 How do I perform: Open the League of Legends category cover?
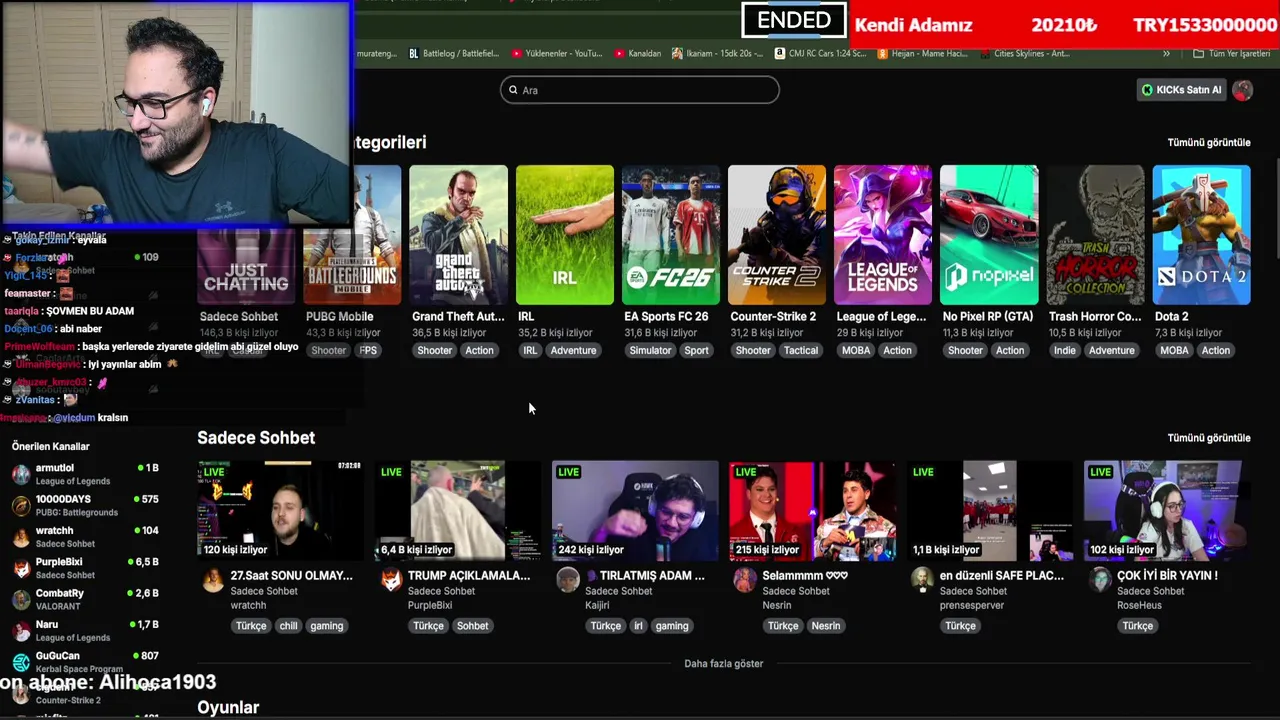[x=883, y=235]
